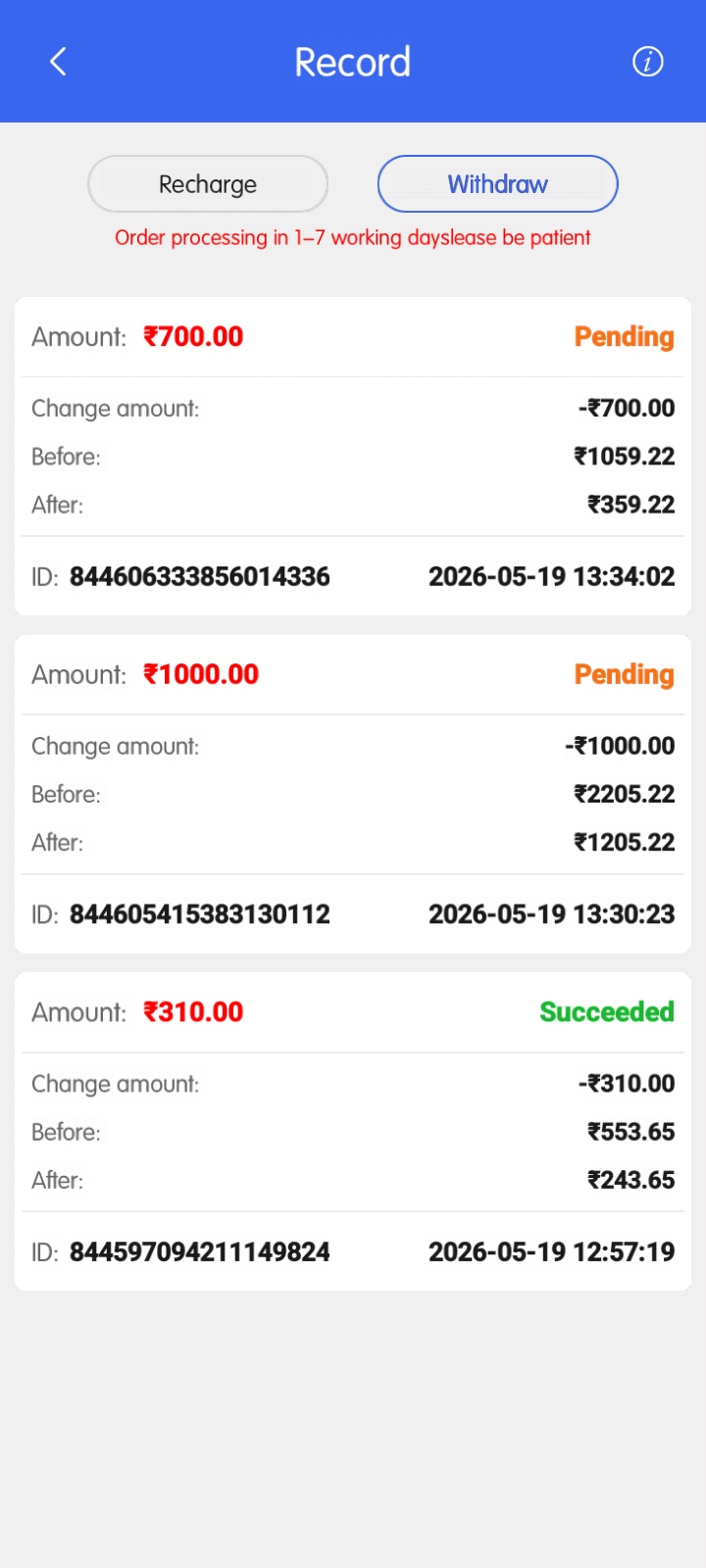
Task: Click the Record page title
Action: (353, 62)
